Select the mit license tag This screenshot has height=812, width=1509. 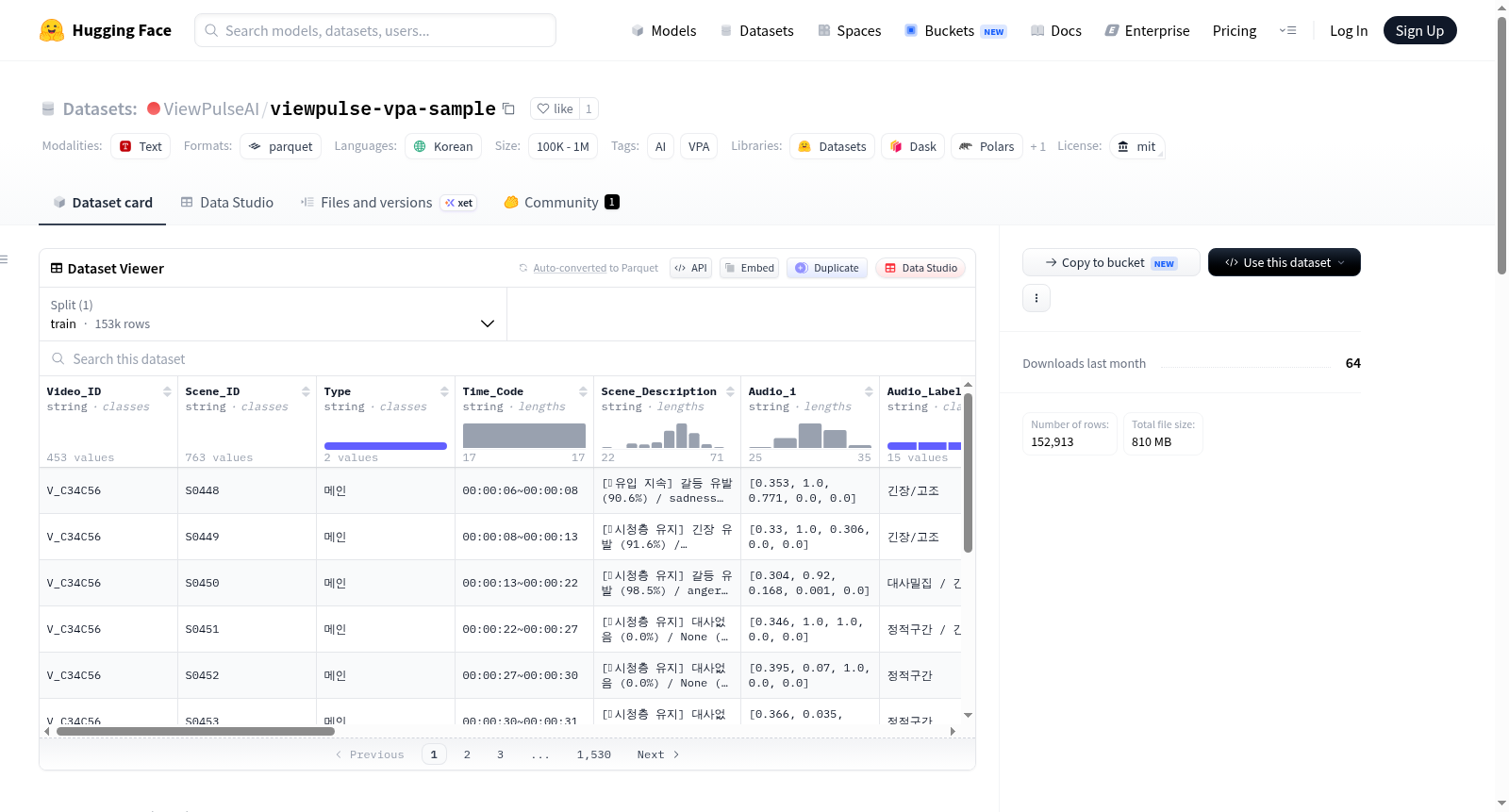coord(1136,146)
